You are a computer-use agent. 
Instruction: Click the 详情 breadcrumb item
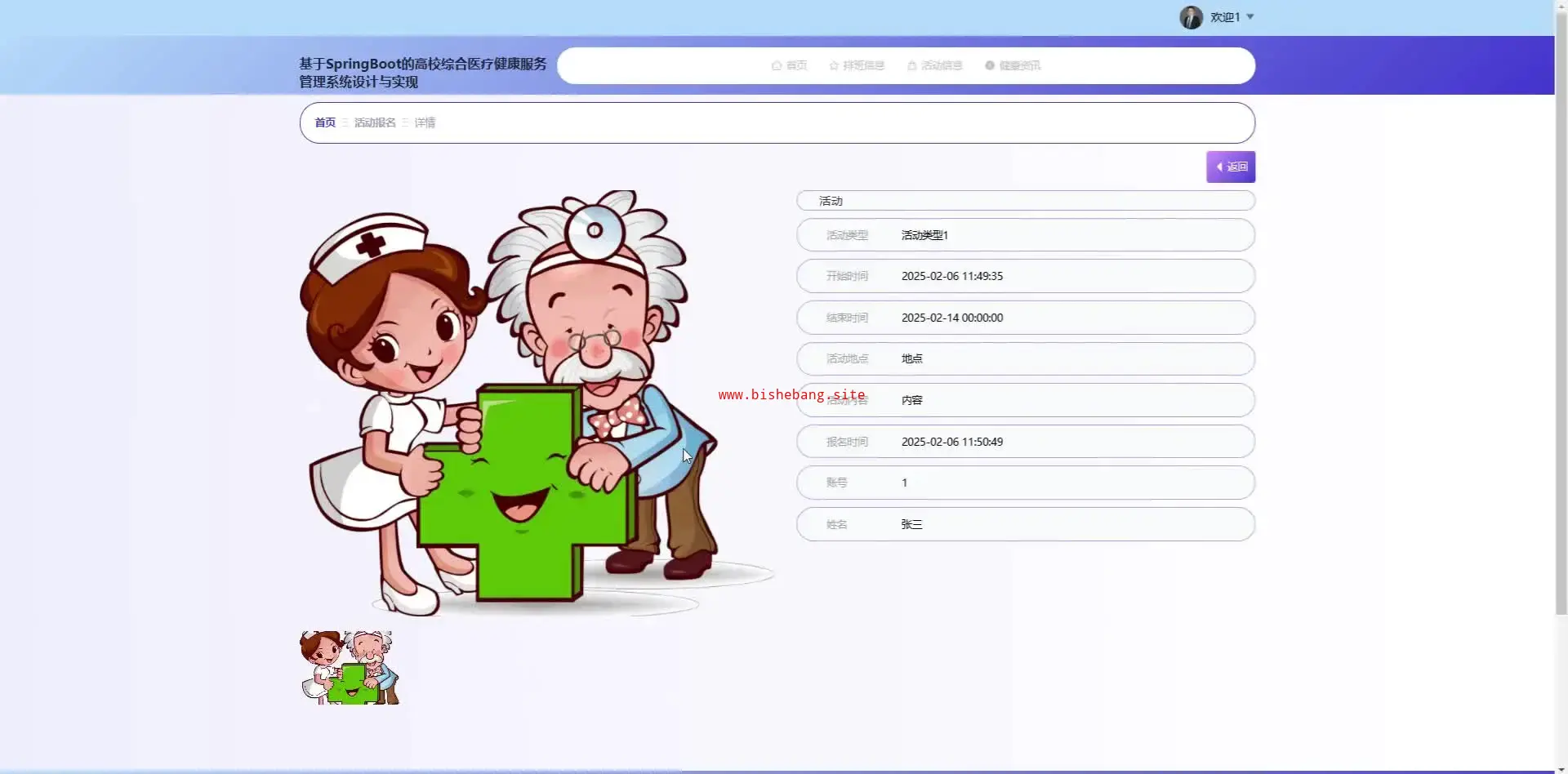pyautogui.click(x=425, y=122)
